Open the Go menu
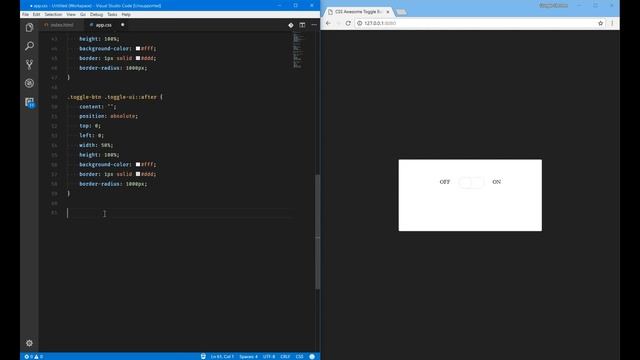The height and width of the screenshot is (360, 640). (83, 14)
